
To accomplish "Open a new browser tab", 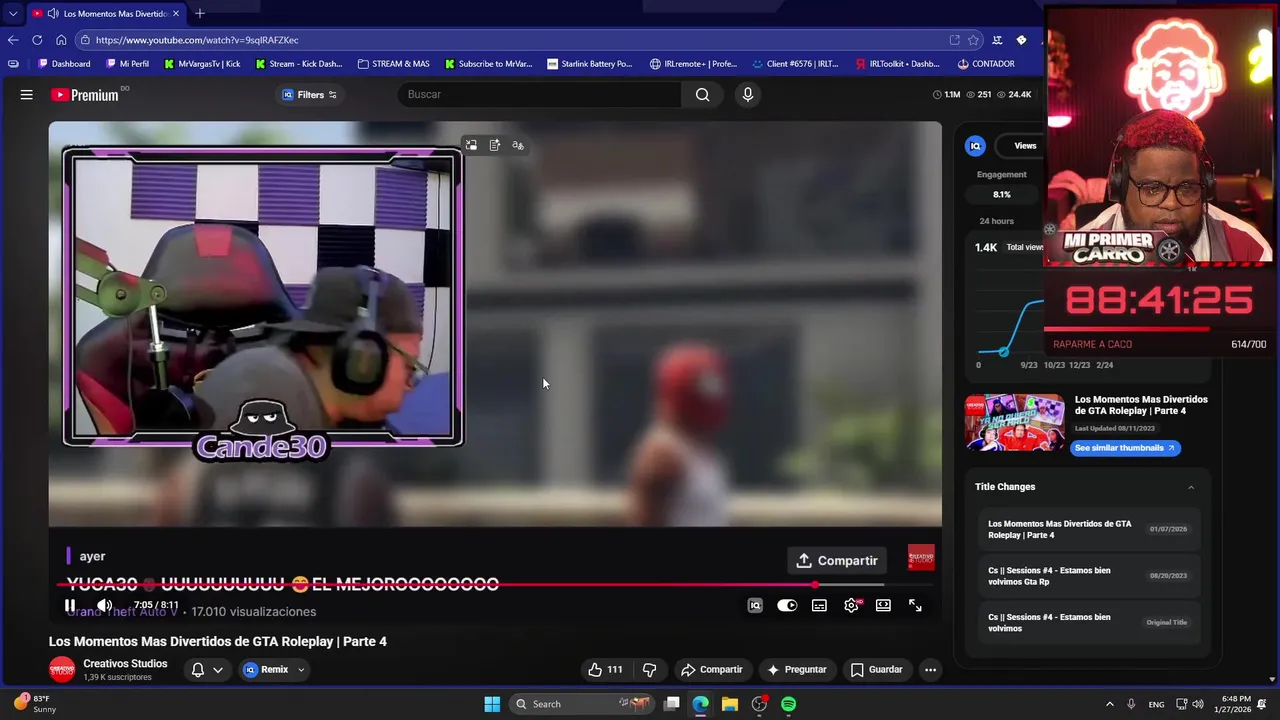I will [x=200, y=14].
